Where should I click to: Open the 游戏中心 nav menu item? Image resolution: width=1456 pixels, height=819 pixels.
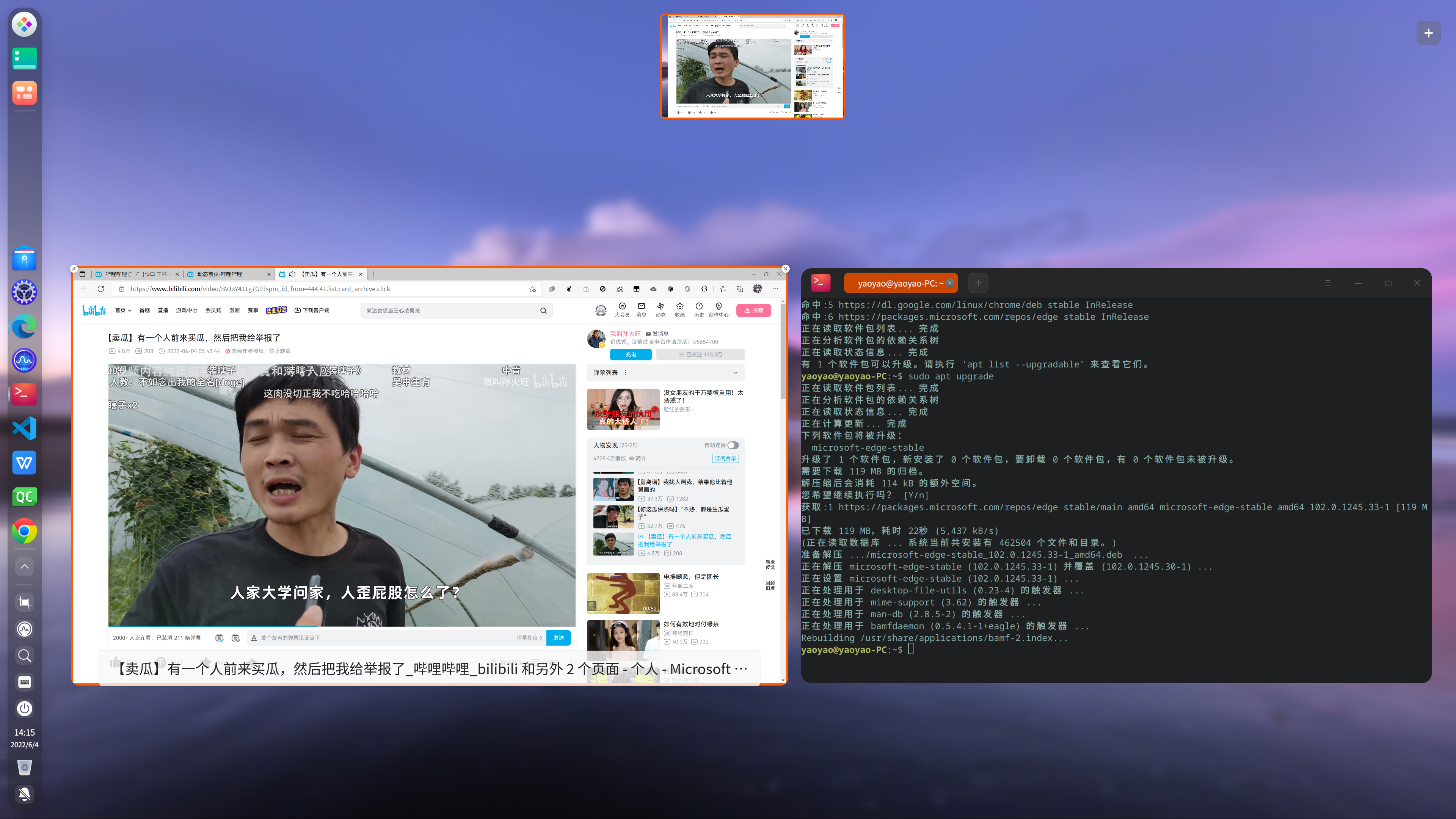pyautogui.click(x=187, y=310)
